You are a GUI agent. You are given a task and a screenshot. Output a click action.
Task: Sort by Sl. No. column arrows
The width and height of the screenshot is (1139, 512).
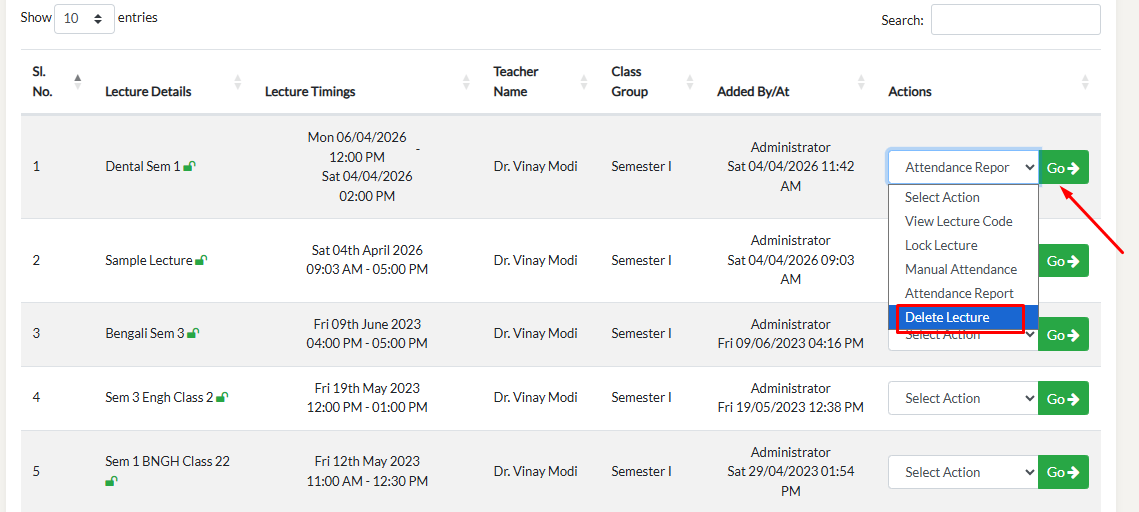pos(78,81)
